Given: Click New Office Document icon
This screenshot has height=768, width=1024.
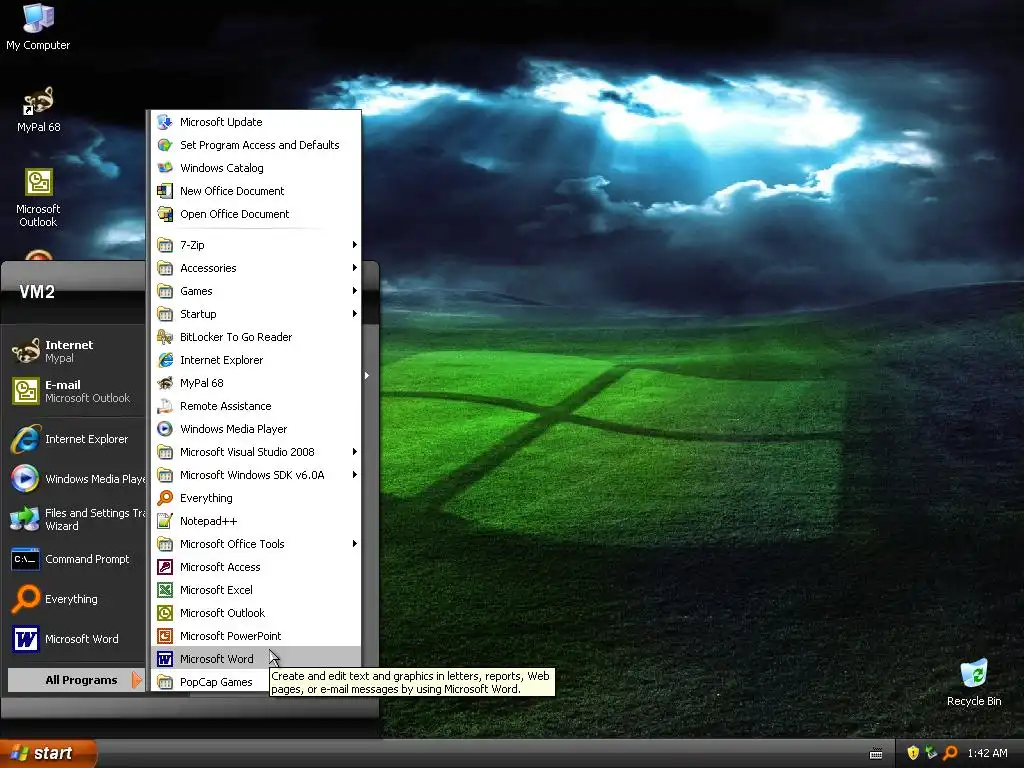Looking at the screenshot, I should (165, 191).
